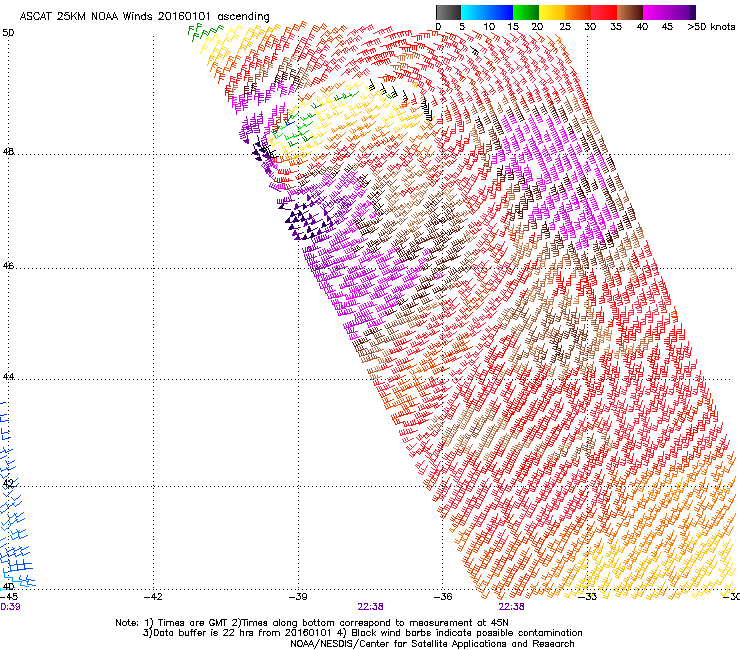This screenshot has width=740, height=650.
Task: Select the longitude label '-42'
Action: 153,597
